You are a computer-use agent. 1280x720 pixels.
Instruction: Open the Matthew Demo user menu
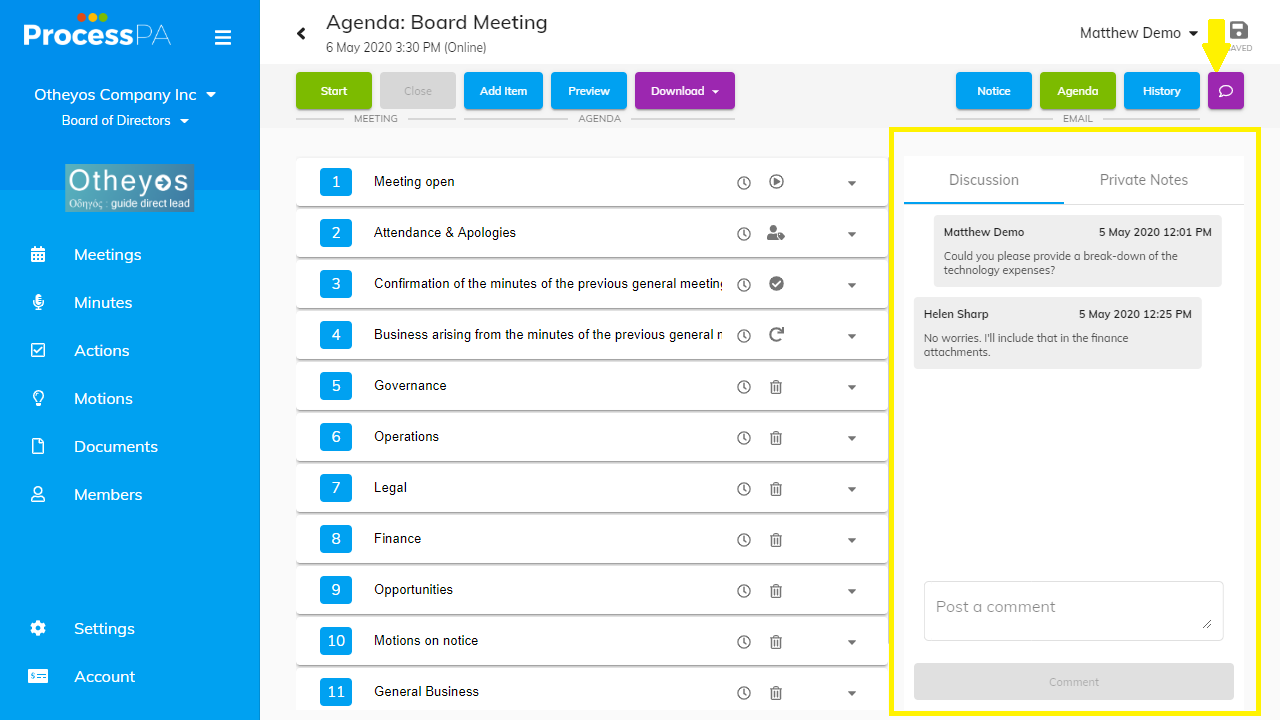[x=1138, y=33]
